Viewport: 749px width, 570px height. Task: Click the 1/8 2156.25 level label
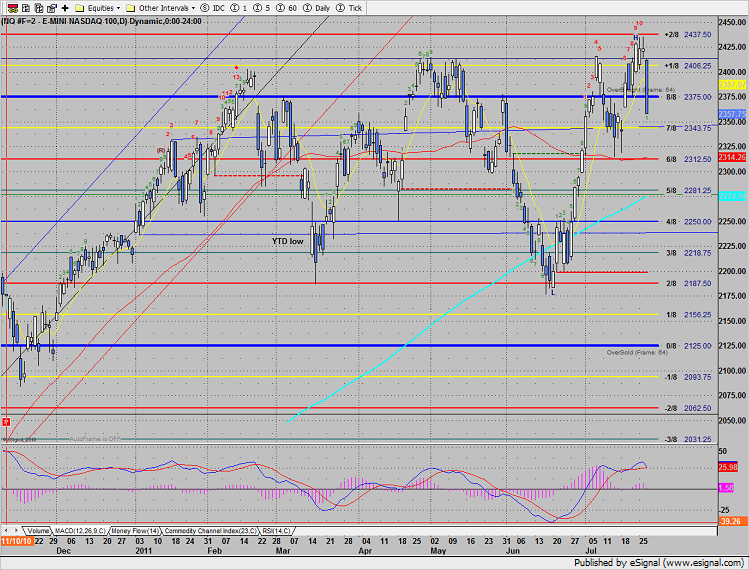pos(688,315)
